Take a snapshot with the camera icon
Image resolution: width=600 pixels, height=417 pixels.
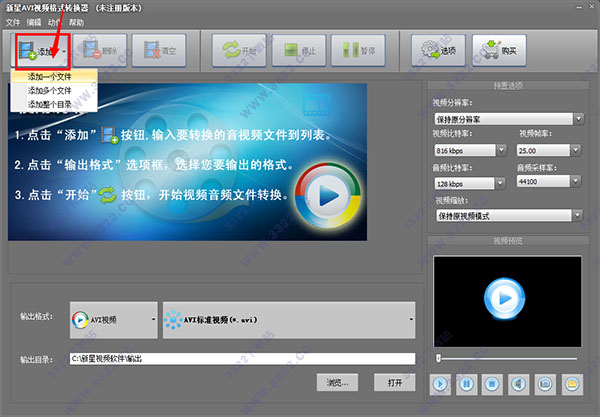pos(544,383)
